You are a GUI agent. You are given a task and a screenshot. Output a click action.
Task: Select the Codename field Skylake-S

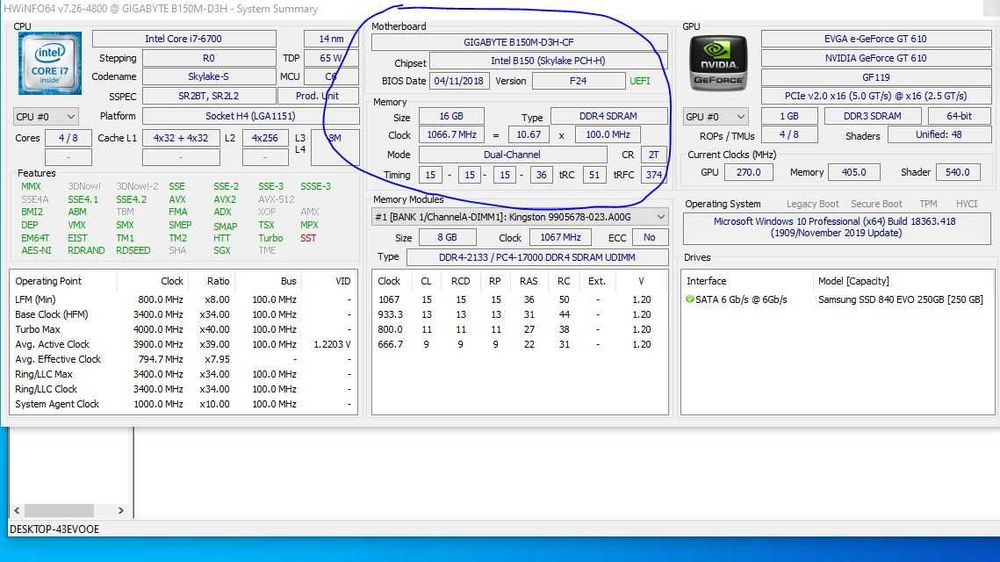pos(209,77)
